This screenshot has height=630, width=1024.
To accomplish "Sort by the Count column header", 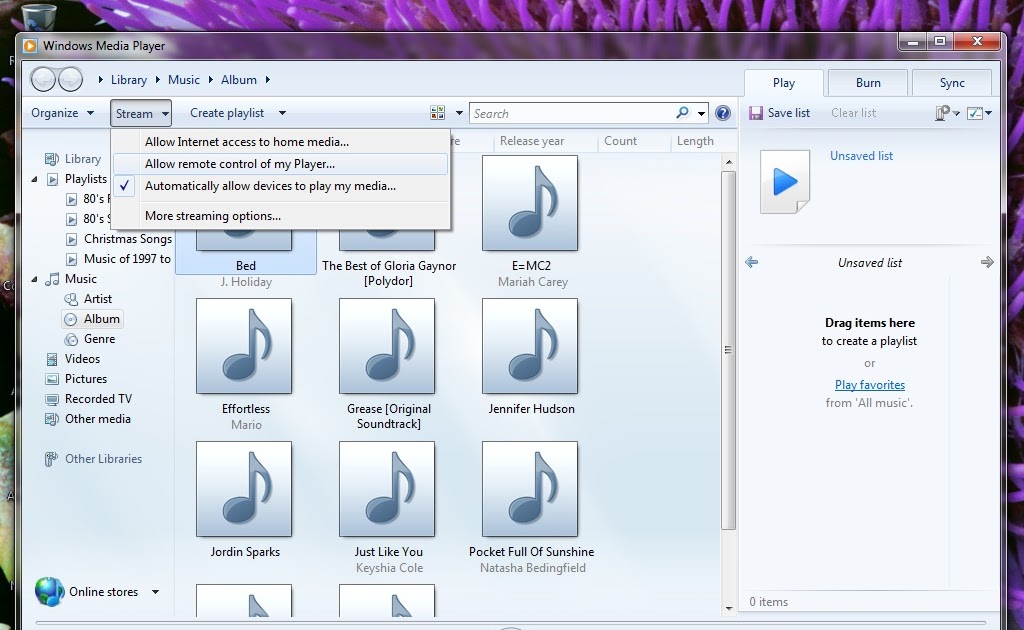I will click(x=620, y=141).
